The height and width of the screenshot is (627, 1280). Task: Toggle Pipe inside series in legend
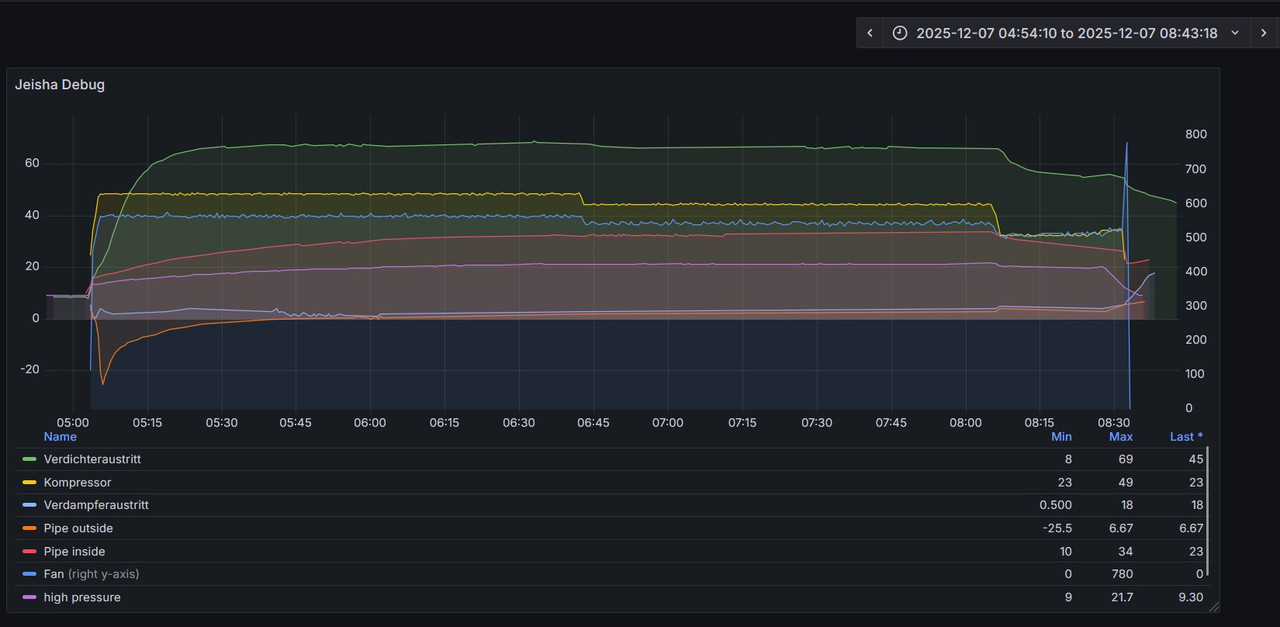coord(74,552)
